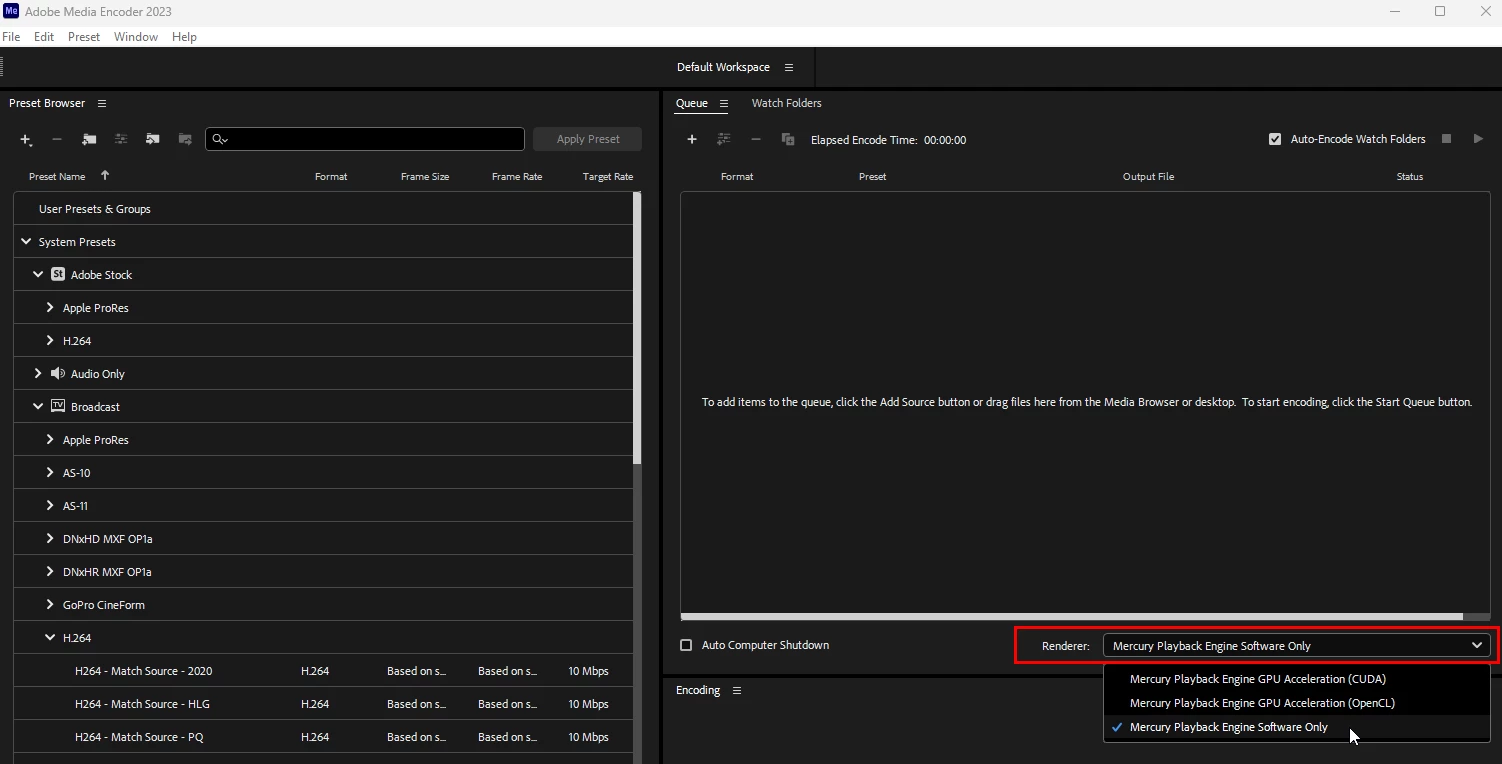Click Add Output sliders icon in Queue

pyautogui.click(x=723, y=139)
